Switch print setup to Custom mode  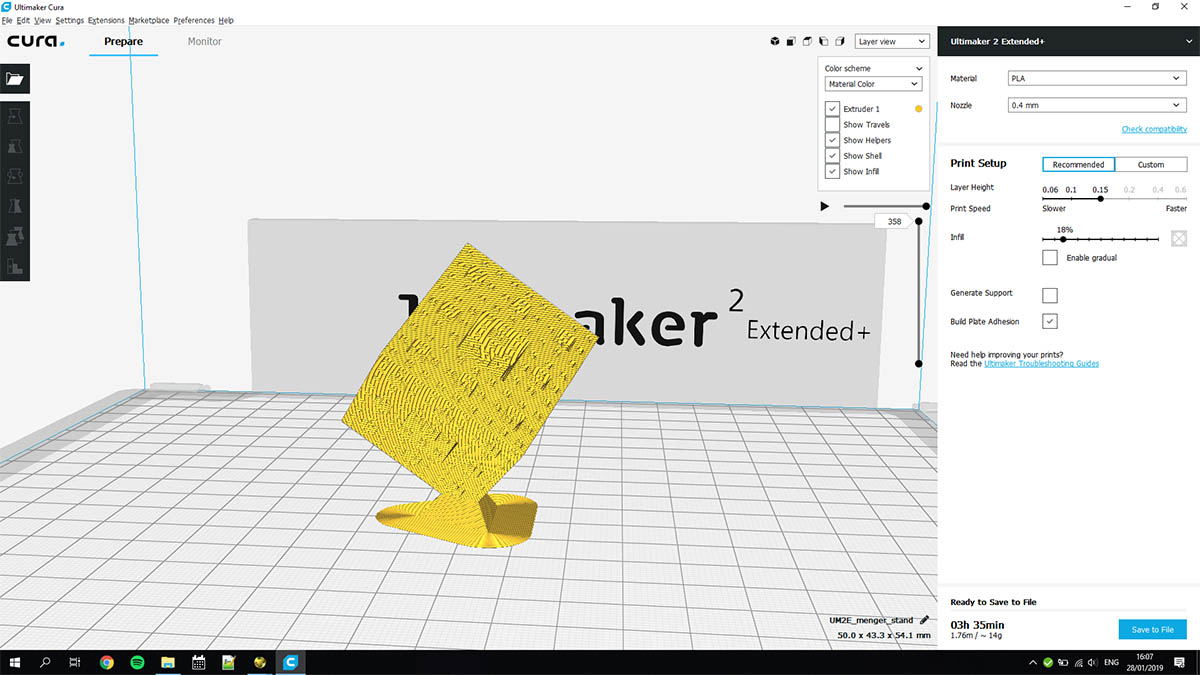1151,164
